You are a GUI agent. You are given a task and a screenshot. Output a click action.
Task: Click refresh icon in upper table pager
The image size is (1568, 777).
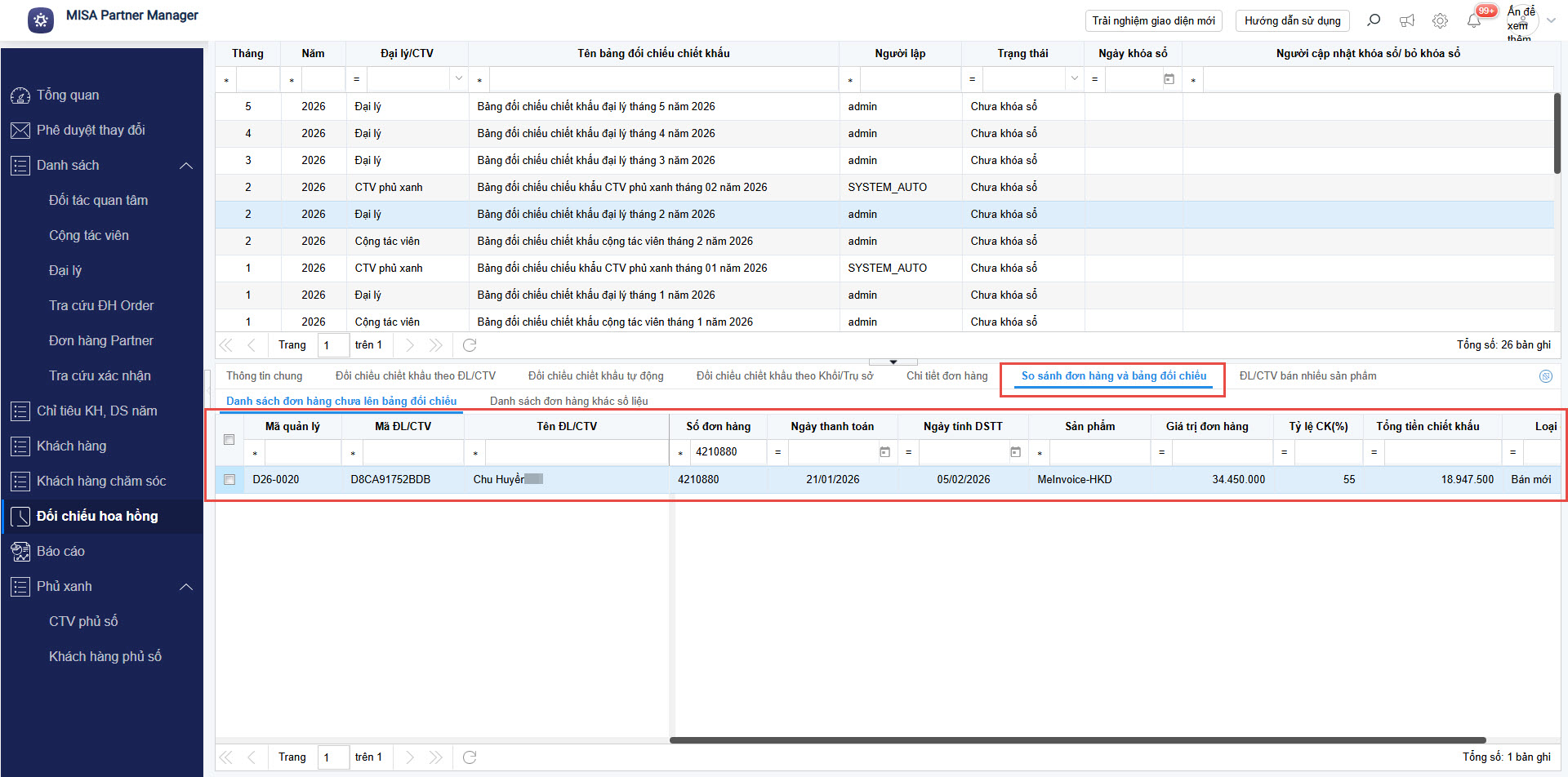click(x=470, y=345)
